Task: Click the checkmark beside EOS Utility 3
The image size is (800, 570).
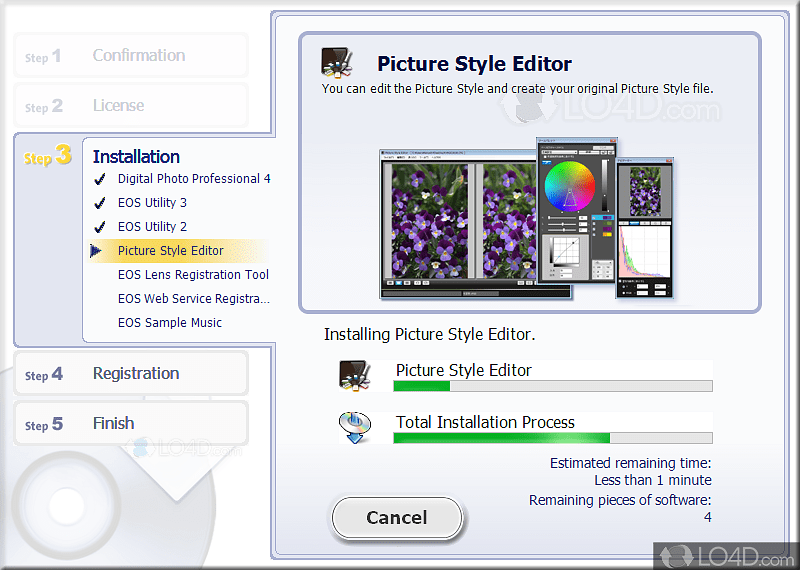Action: [x=100, y=203]
